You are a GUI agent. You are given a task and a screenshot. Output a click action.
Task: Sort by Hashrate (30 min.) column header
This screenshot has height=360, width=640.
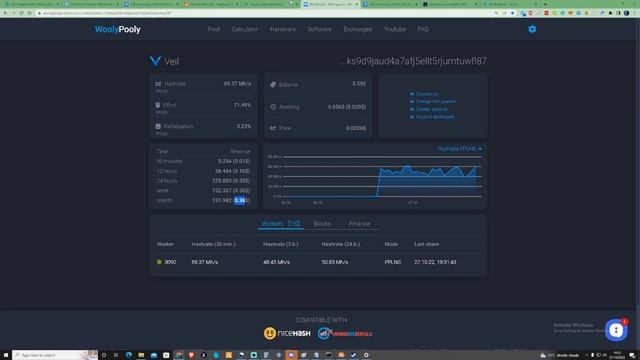tap(213, 244)
